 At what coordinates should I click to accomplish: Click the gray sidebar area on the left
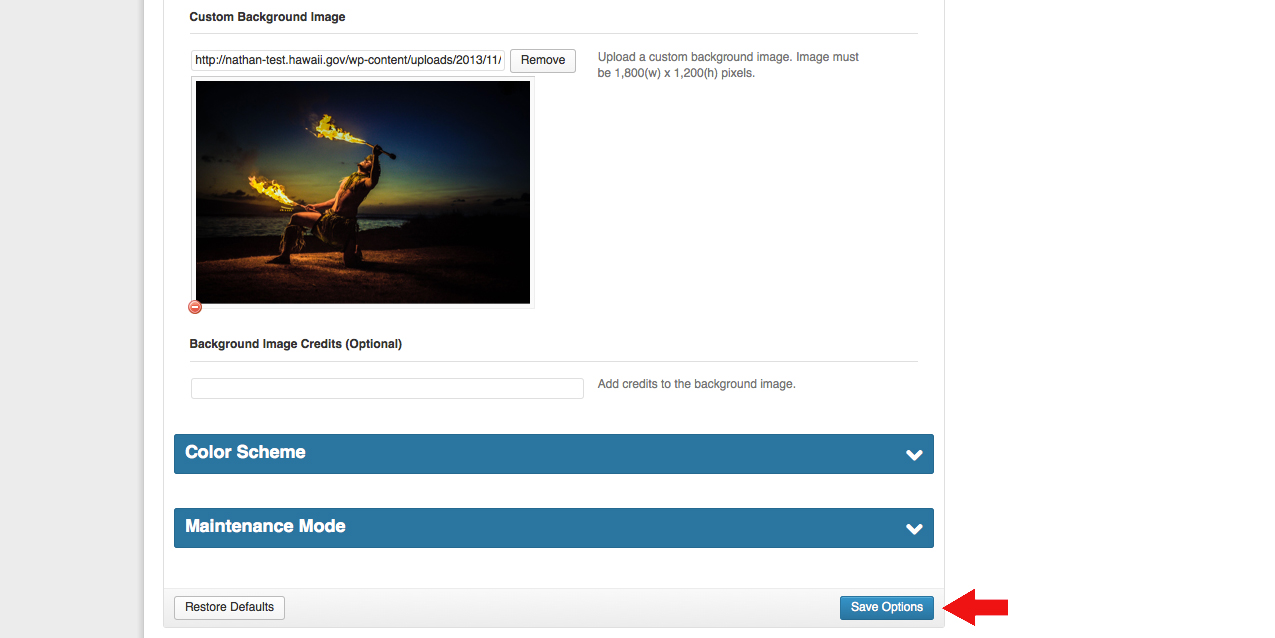pyautogui.click(x=70, y=320)
